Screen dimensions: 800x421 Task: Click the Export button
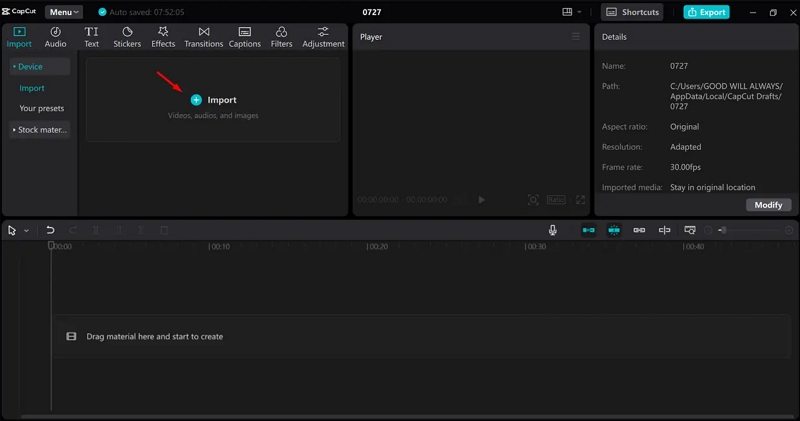[x=706, y=12]
